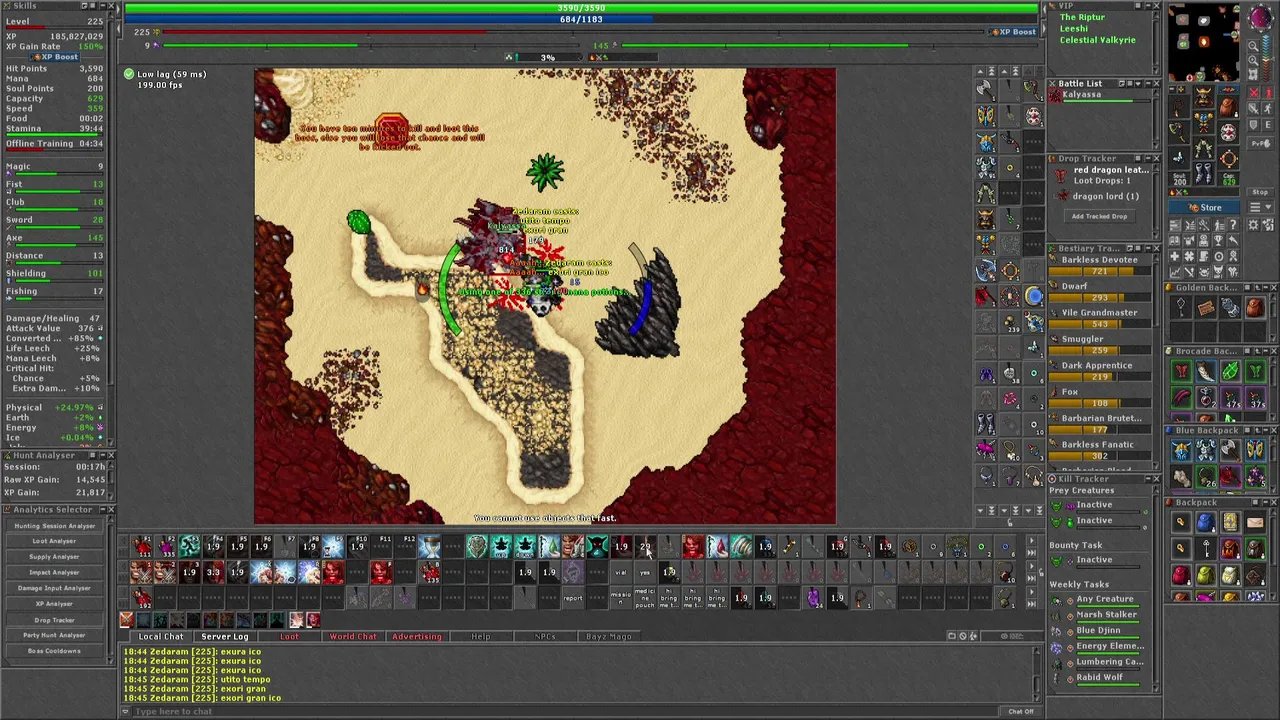Select the horned helmet in Blue Backpack
This screenshot has width=1280, height=720.
click(1181, 450)
